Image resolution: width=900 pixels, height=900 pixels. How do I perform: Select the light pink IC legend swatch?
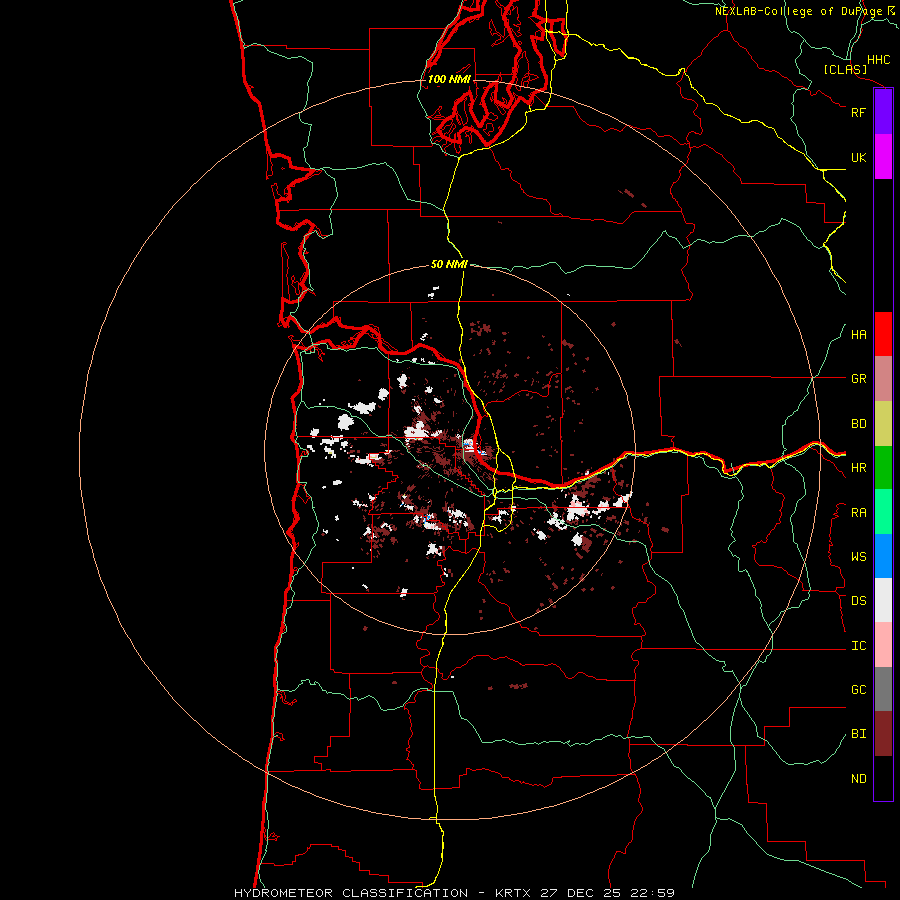pos(883,645)
